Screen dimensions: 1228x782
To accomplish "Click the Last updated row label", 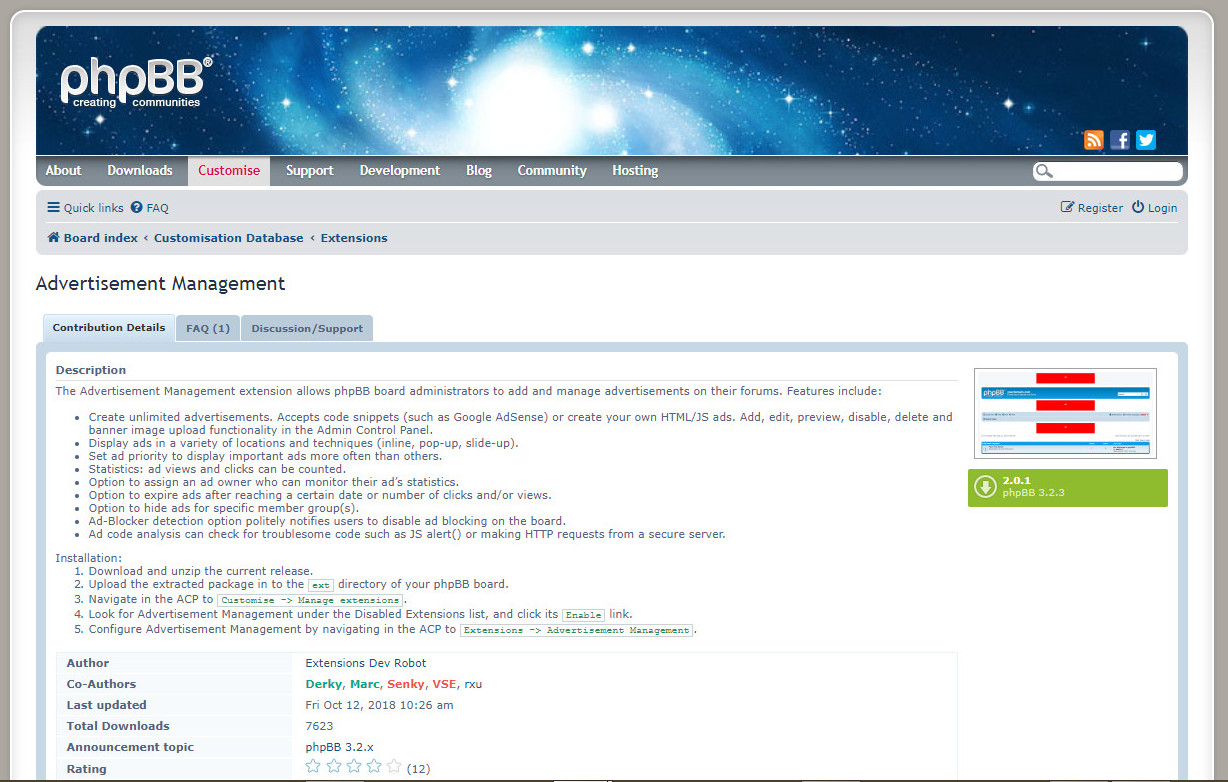I will [107, 705].
